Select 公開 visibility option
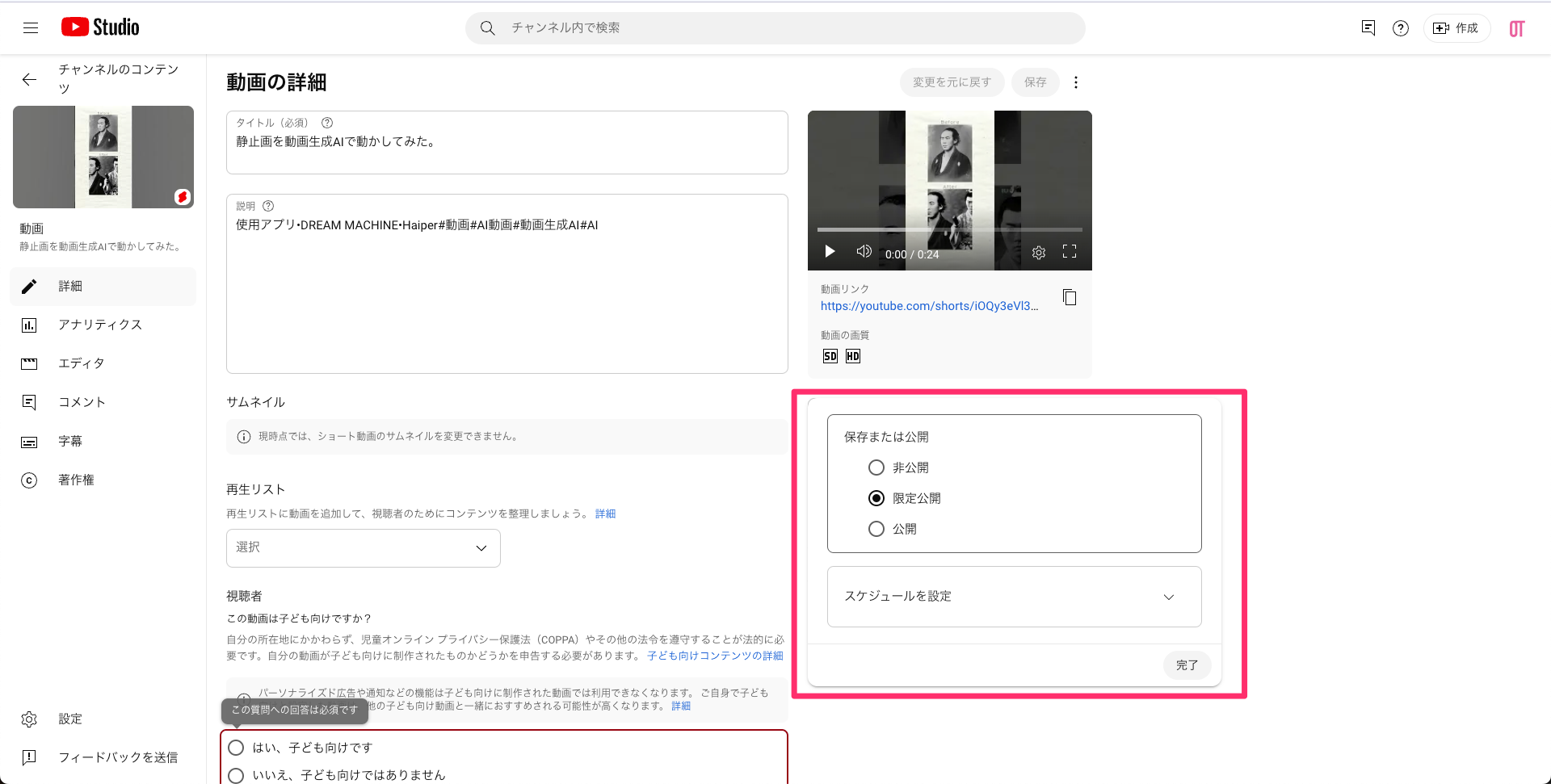 (876, 529)
